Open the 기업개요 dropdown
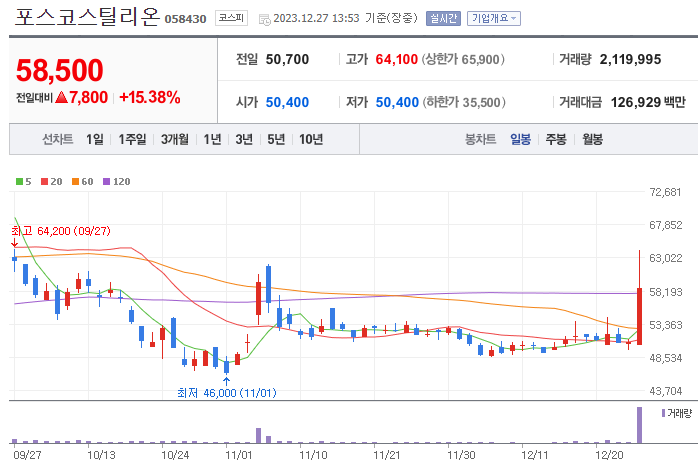This screenshot has width=698, height=474. (494, 18)
